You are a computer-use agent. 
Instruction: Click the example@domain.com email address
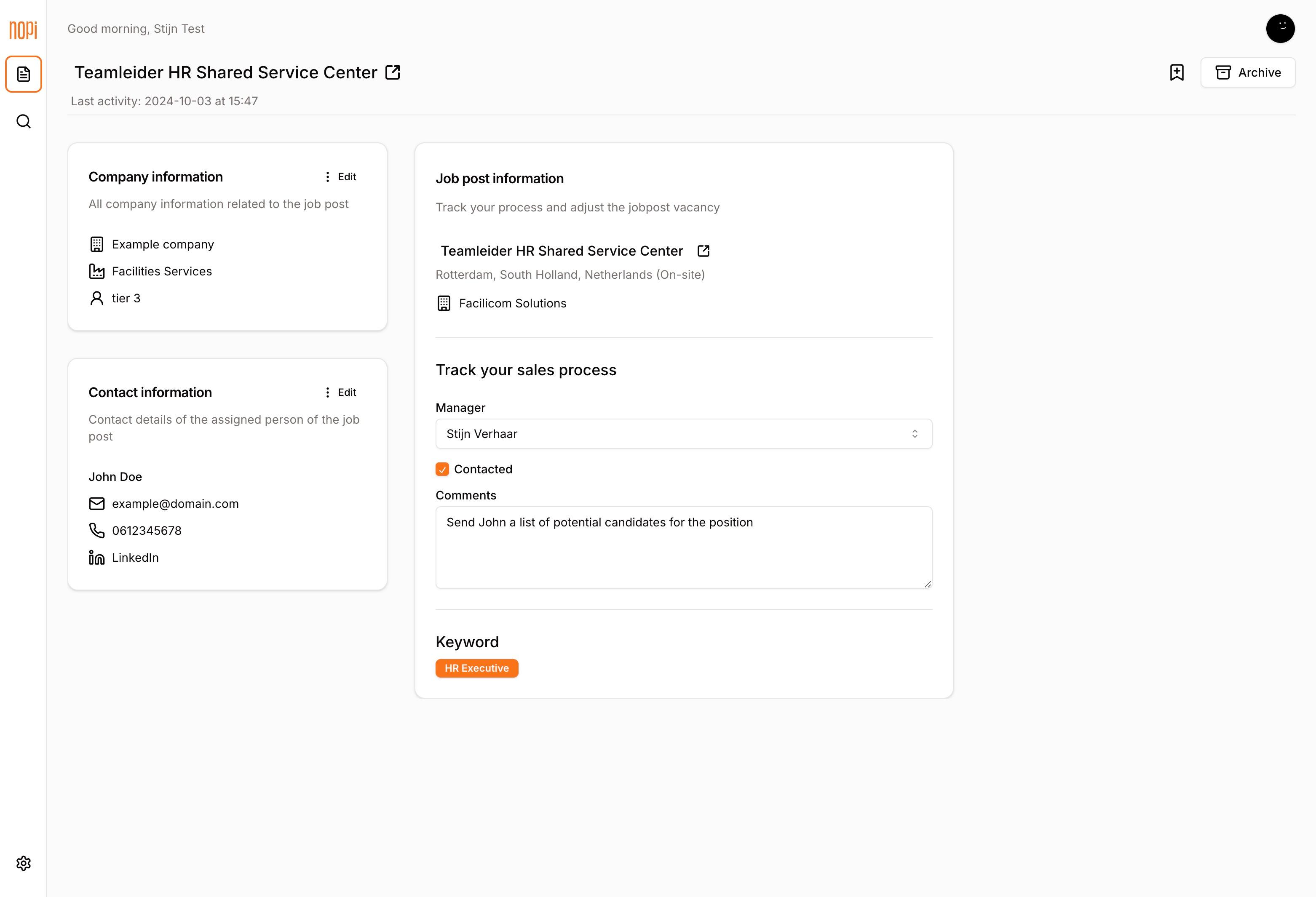(175, 504)
